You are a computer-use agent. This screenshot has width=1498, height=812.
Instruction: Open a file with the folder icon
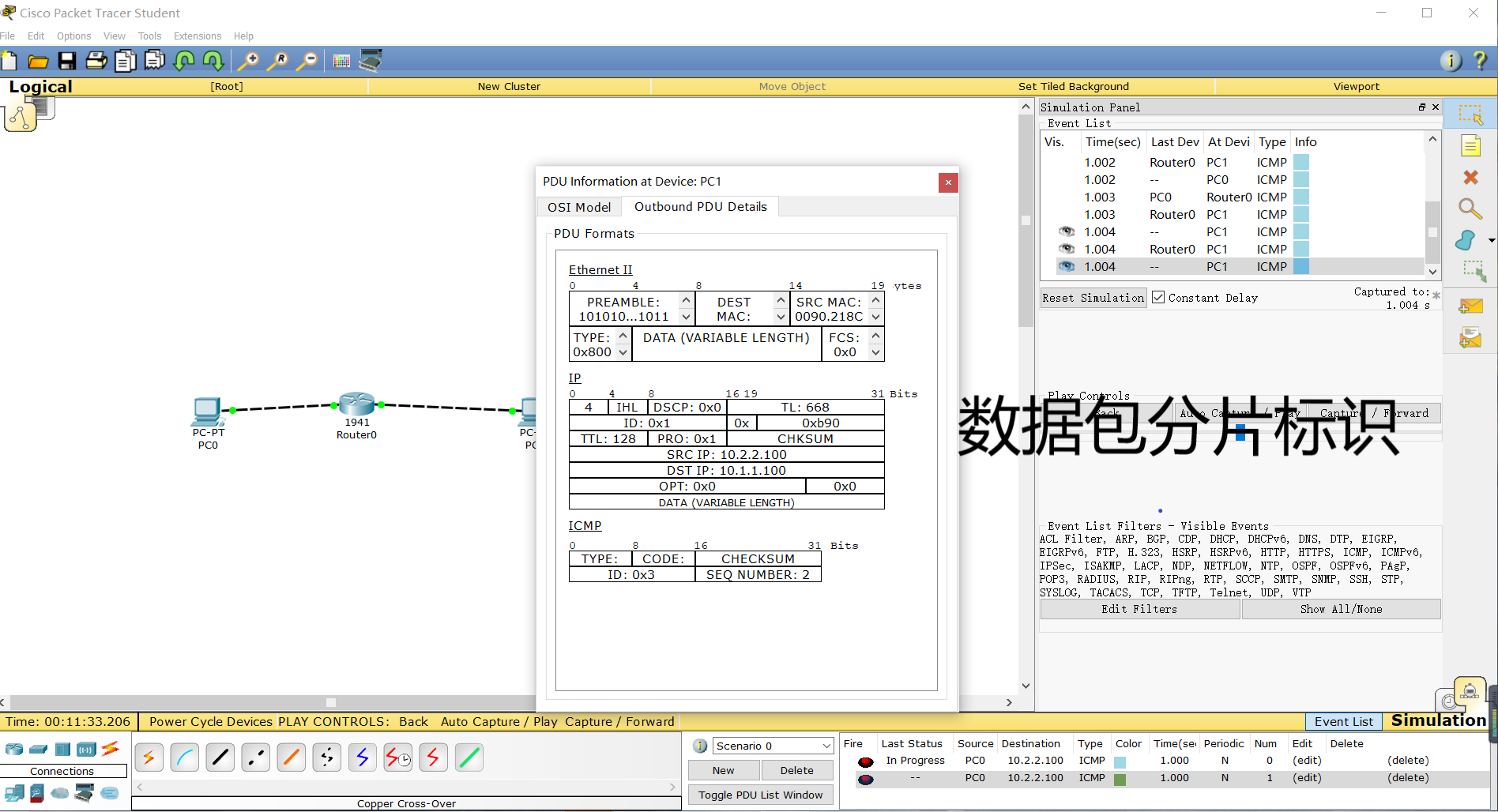[x=38, y=61]
